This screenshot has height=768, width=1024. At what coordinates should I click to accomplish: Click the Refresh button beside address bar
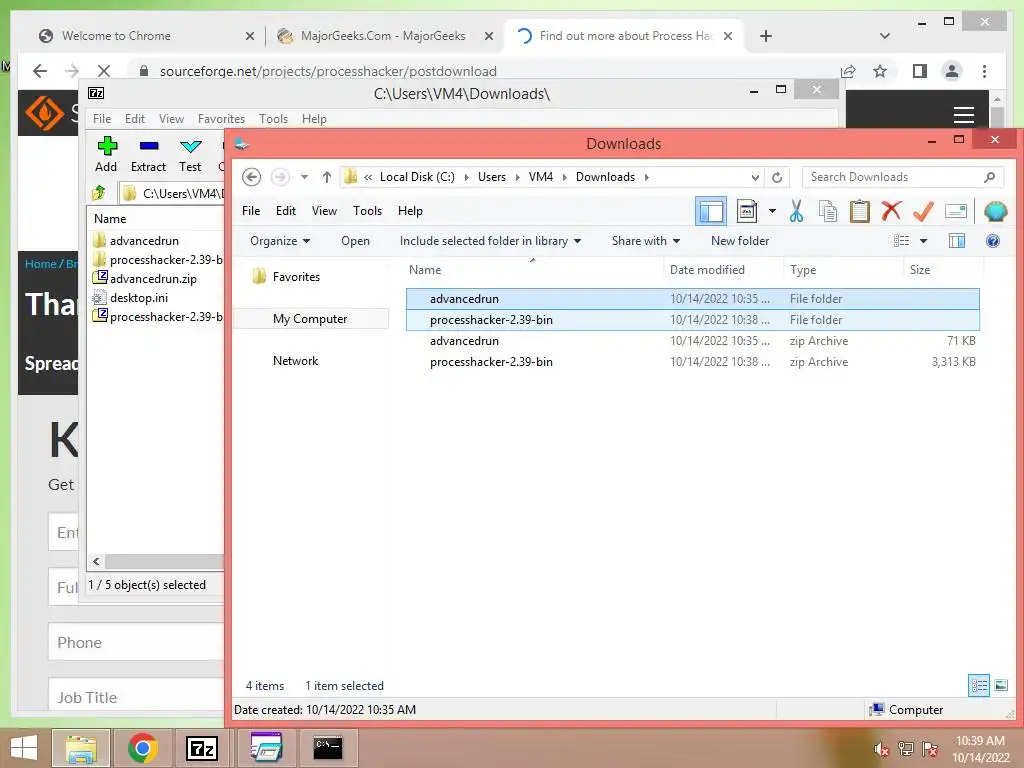776,177
